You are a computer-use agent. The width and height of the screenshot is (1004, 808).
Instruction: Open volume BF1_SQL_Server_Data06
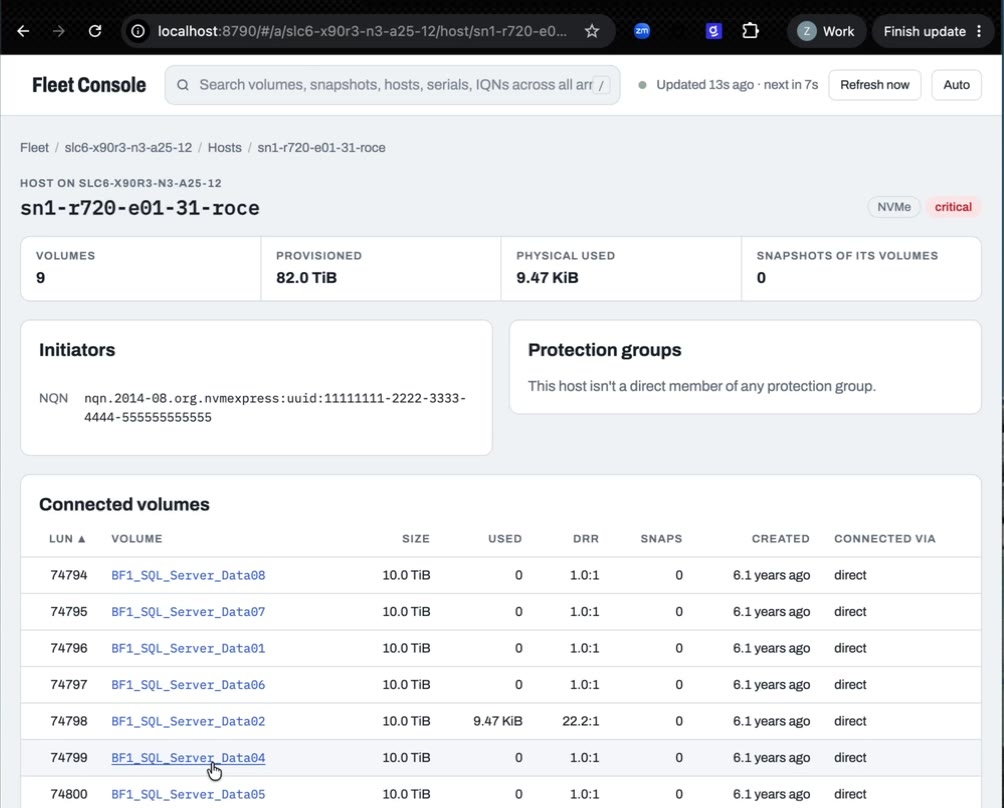(188, 684)
